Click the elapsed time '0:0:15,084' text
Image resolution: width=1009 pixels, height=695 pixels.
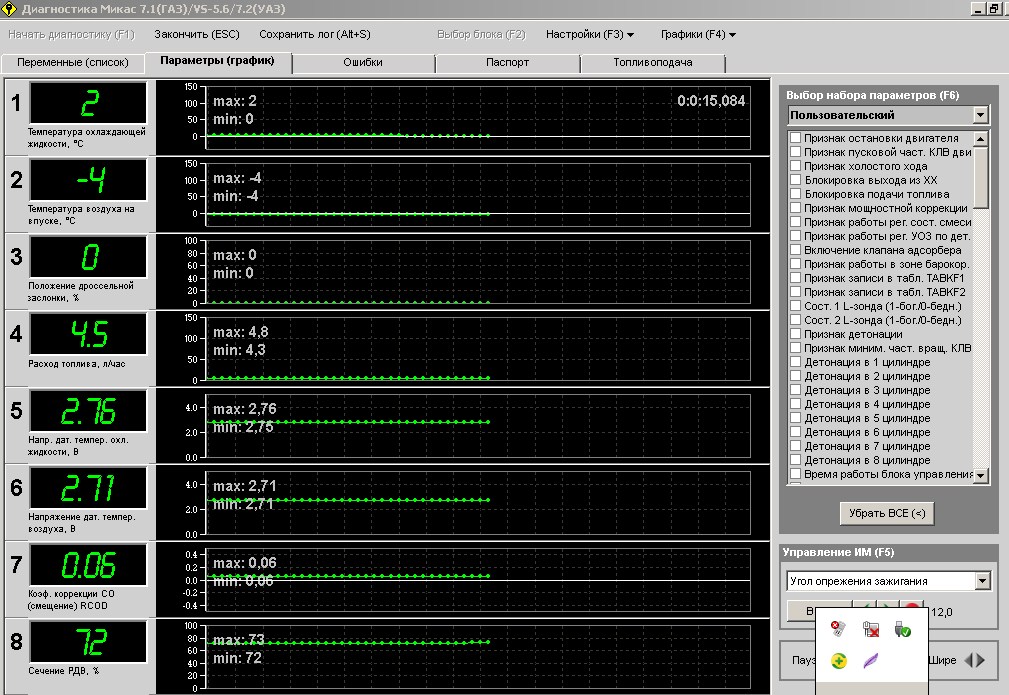(711, 101)
